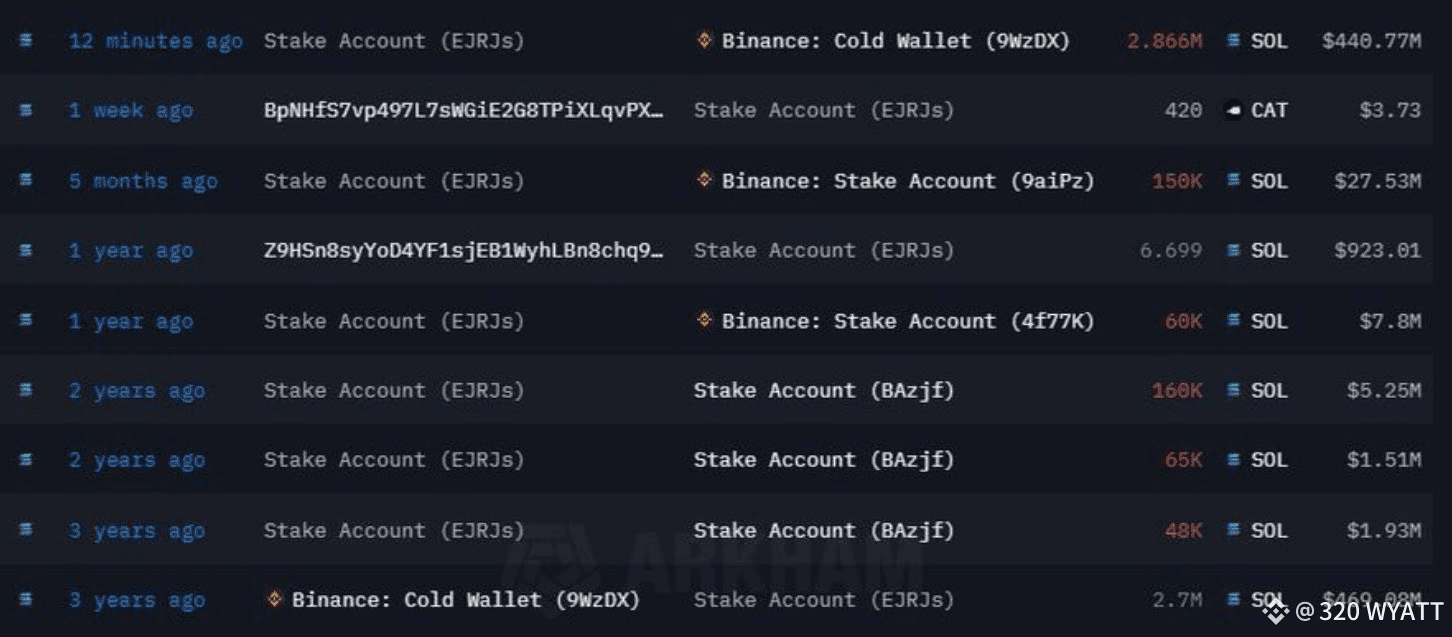Click the 2.866M amount value
The image size is (1452, 637).
(x=1164, y=41)
